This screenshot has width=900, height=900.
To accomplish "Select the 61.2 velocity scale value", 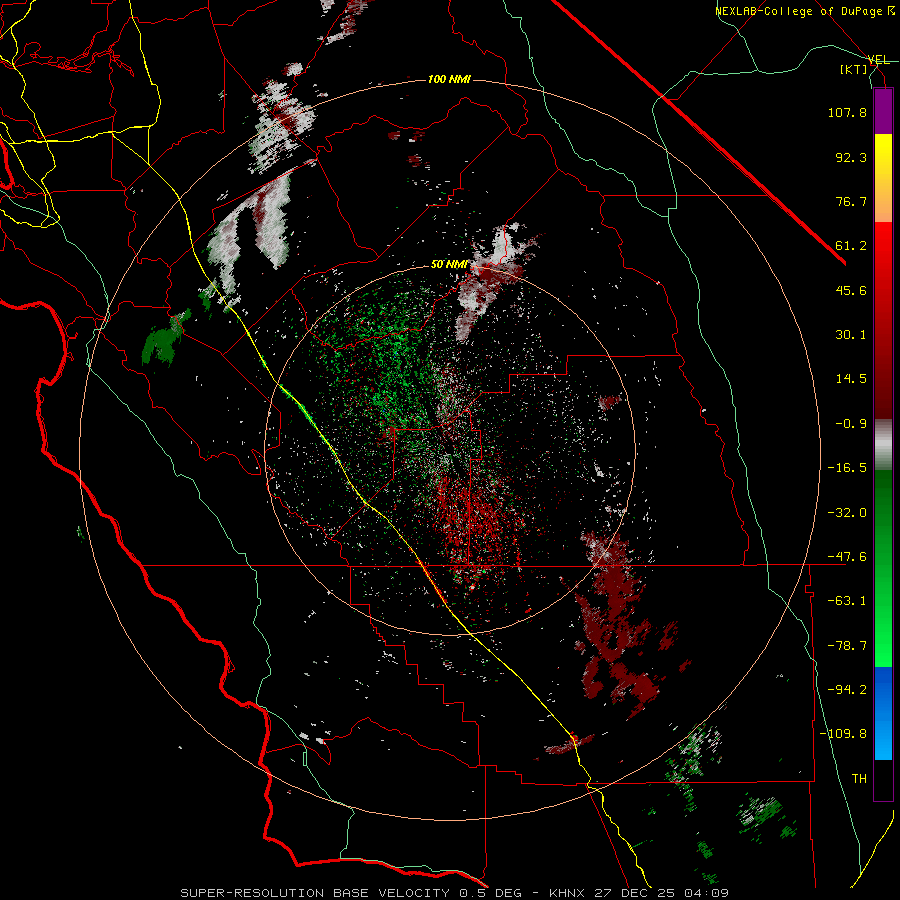I will click(851, 246).
